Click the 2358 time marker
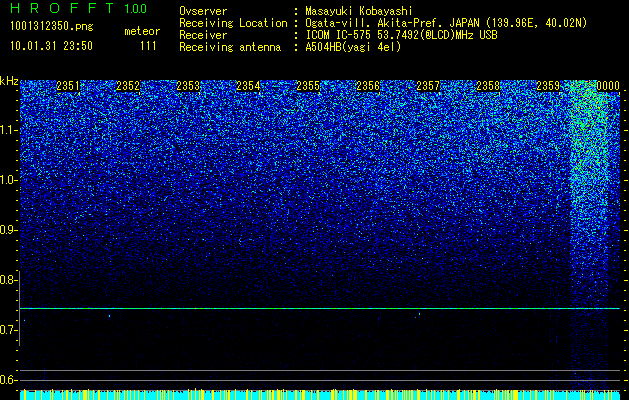 click(x=488, y=86)
